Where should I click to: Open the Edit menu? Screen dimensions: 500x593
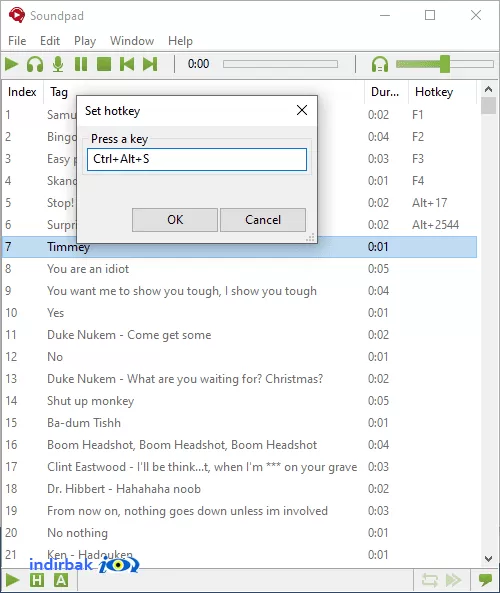pos(50,41)
